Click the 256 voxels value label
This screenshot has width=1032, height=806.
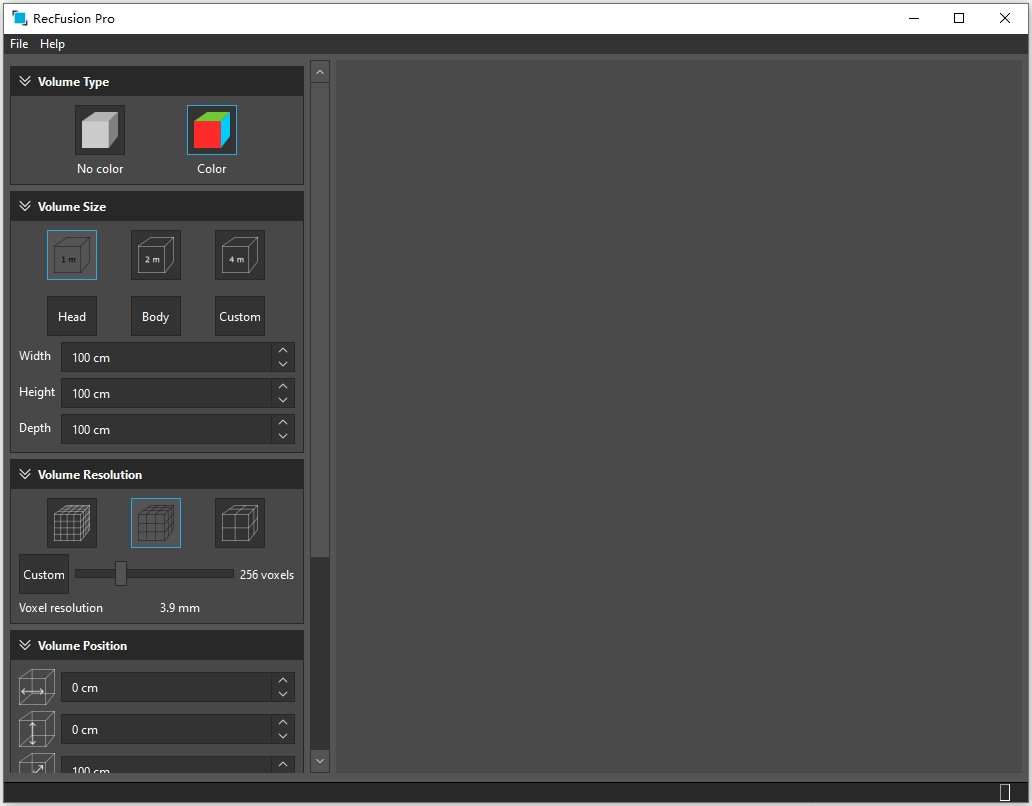point(267,574)
